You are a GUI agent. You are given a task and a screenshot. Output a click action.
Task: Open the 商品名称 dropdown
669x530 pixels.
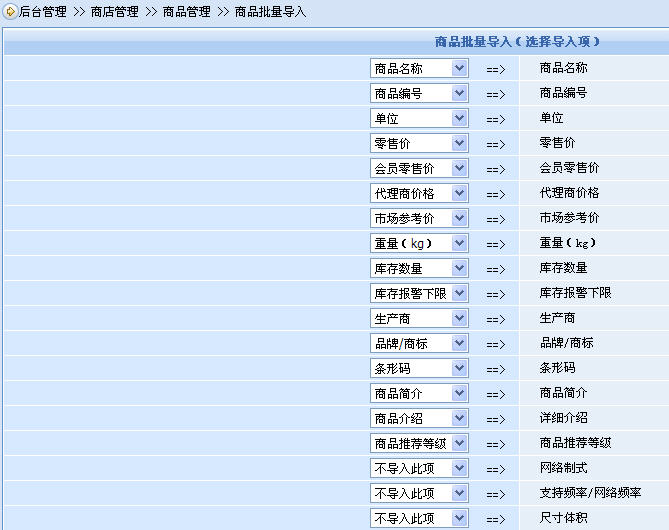point(418,68)
